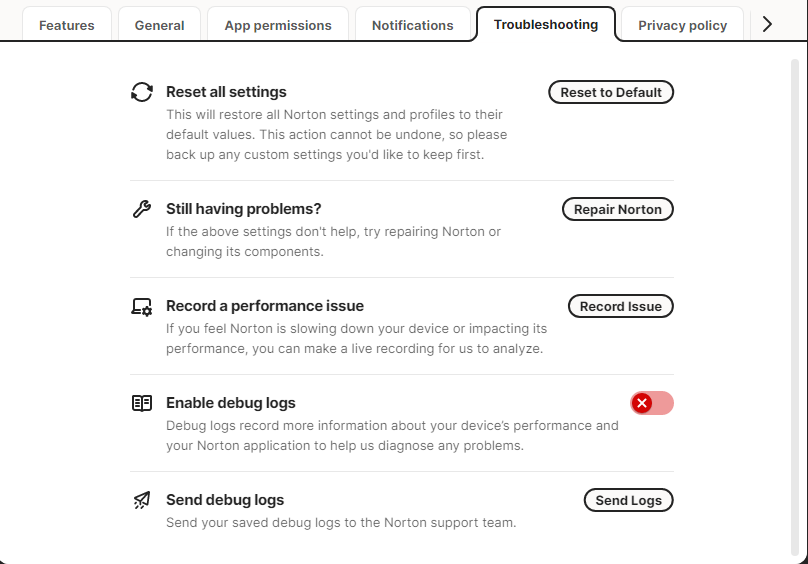
Task: Click the vertical scrollbar on the right
Action: 795,300
